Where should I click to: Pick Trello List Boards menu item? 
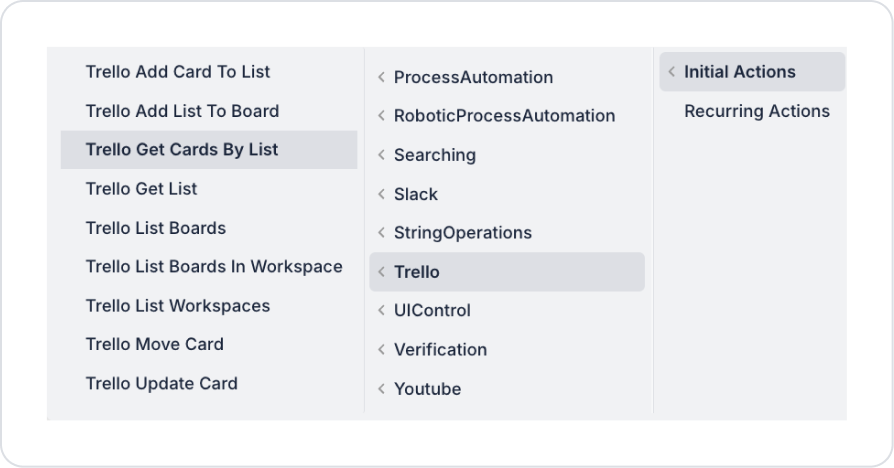click(x=156, y=228)
